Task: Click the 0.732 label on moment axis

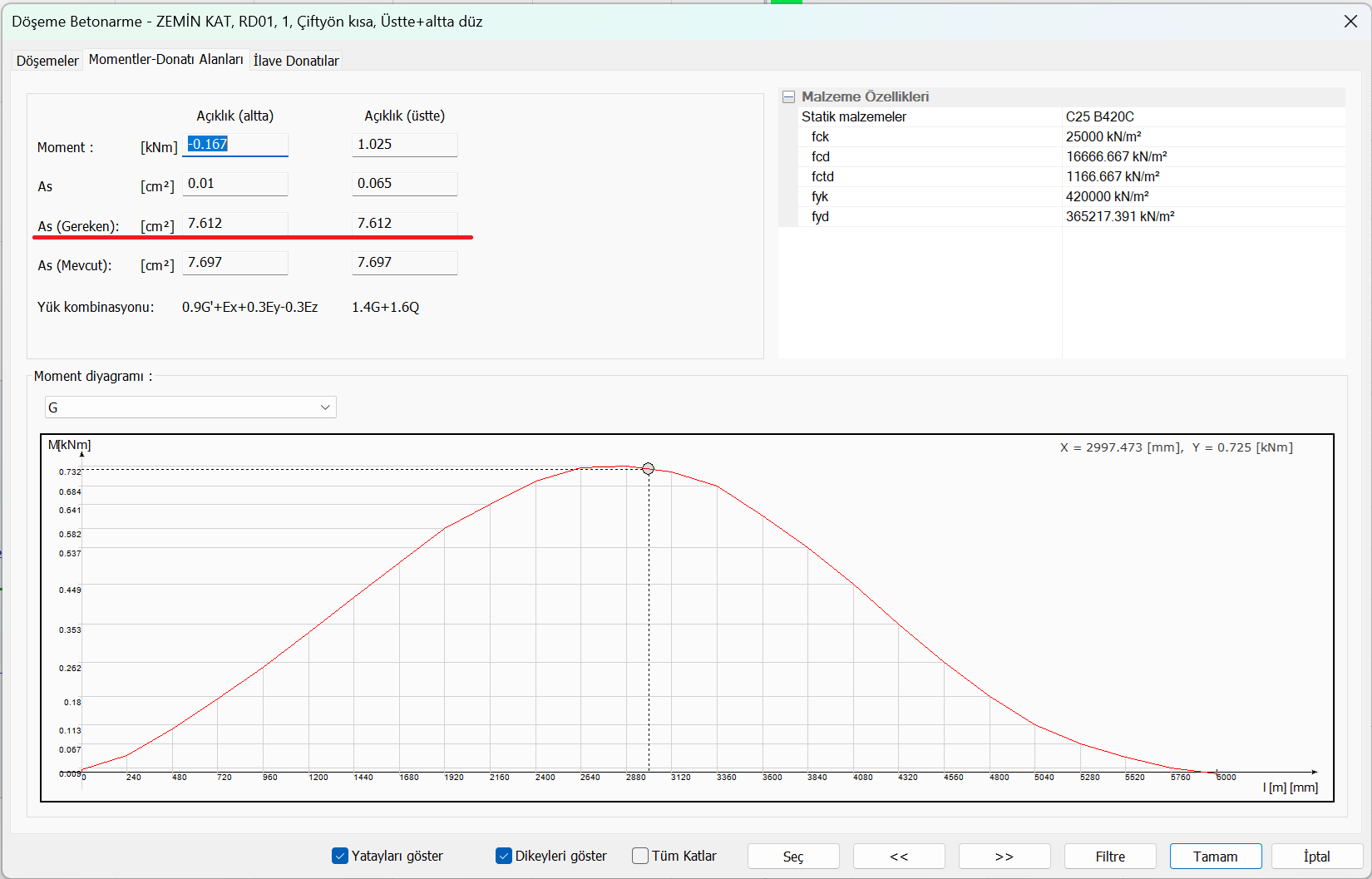Action: click(70, 472)
